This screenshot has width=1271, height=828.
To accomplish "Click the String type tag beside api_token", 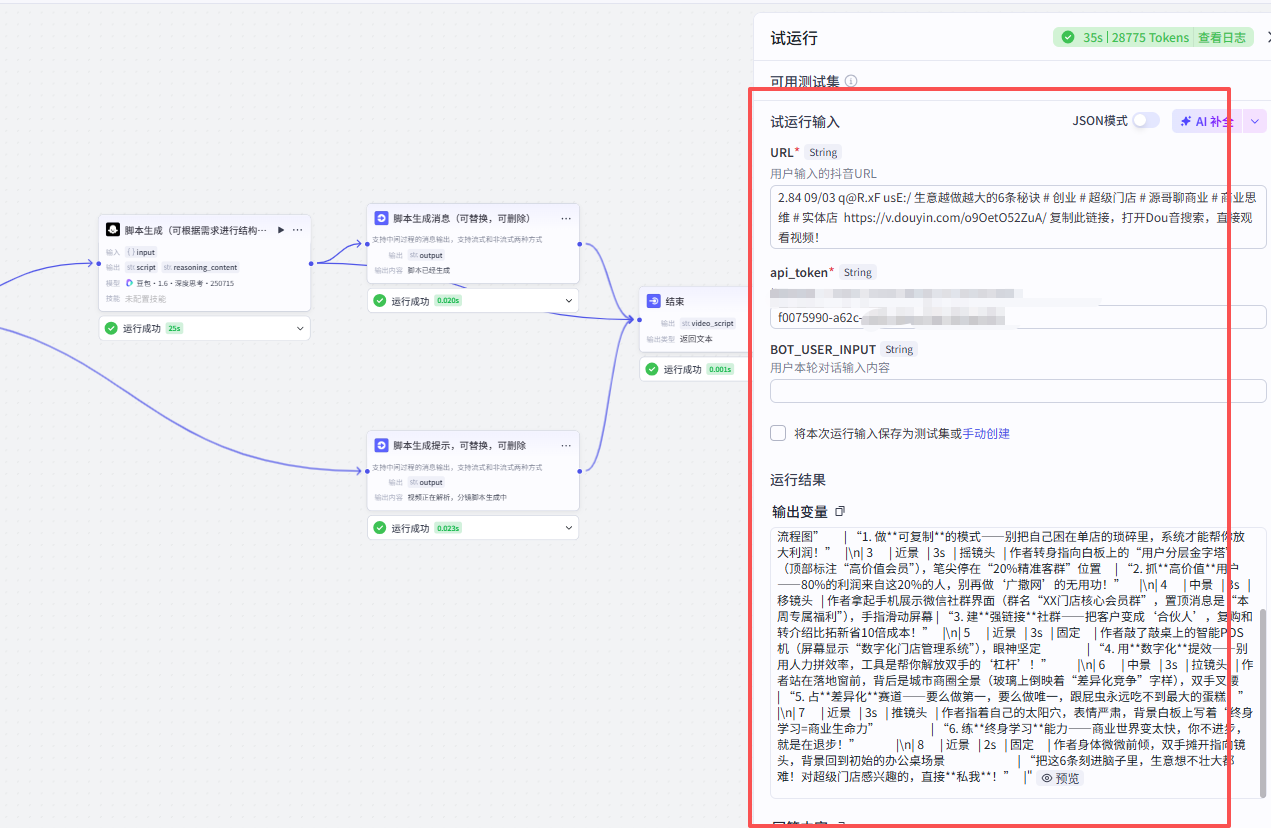I will 858,272.
